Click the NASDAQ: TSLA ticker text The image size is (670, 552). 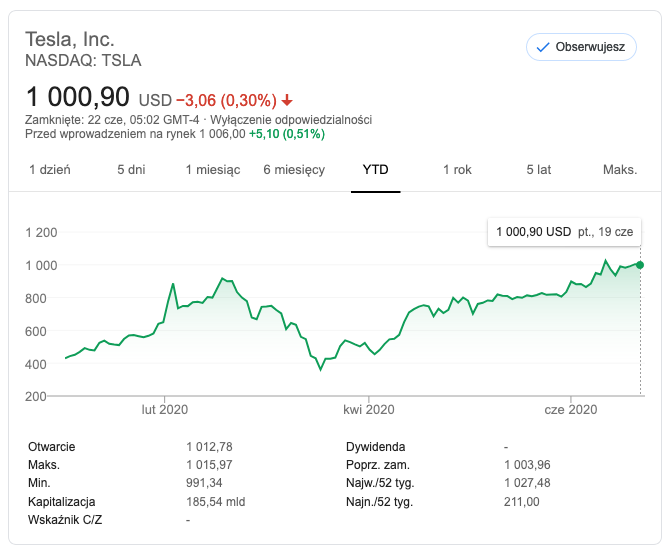pos(83,60)
